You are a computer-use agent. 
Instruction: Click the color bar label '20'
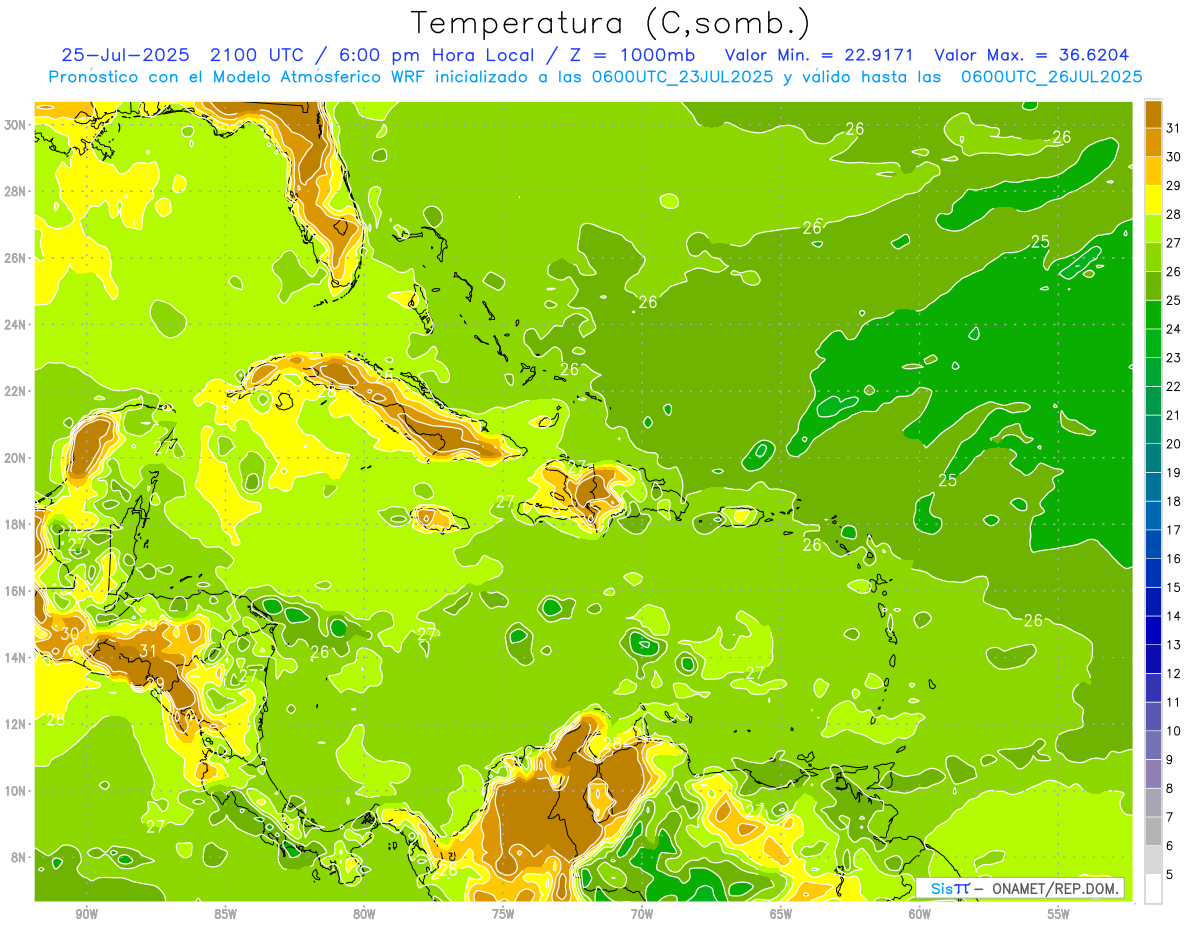coord(1174,444)
